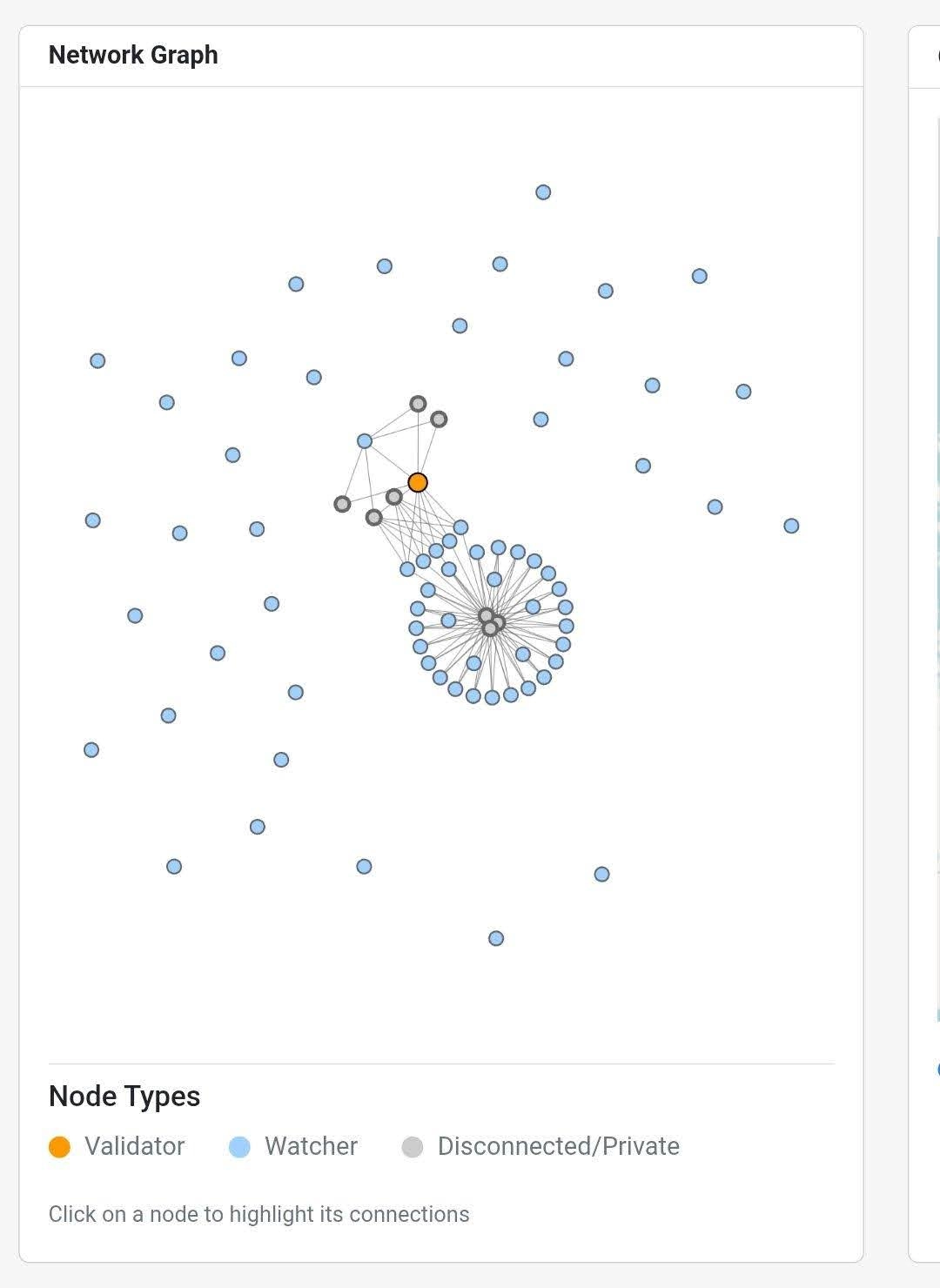This screenshot has width=940, height=1288.
Task: Click the Network Graph panel title
Action: [x=133, y=55]
